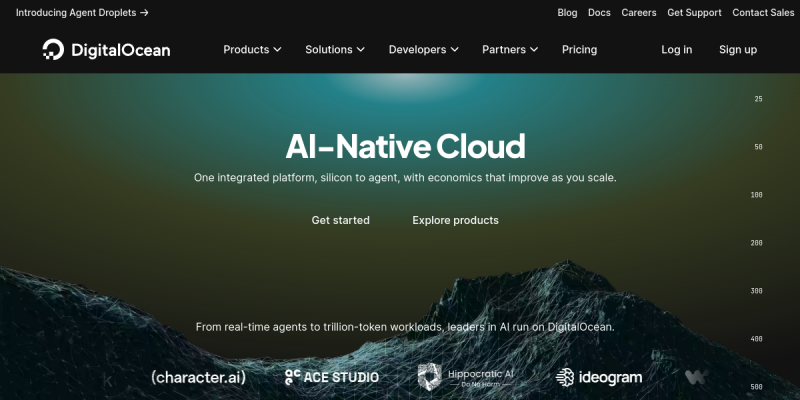Click the Explore products button
This screenshot has width=800, height=400.
(x=455, y=220)
